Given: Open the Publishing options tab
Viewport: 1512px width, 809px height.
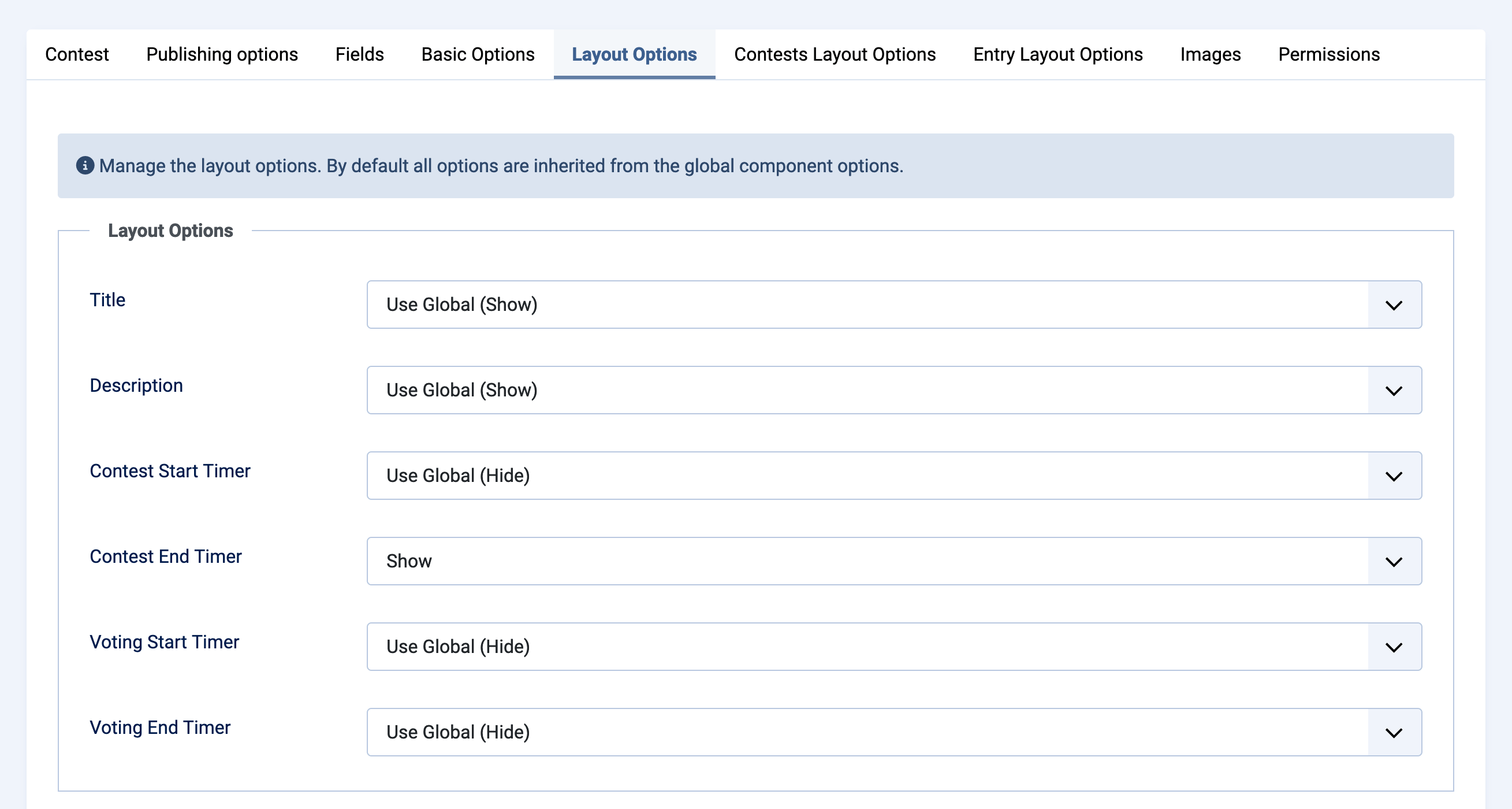Looking at the screenshot, I should (222, 54).
